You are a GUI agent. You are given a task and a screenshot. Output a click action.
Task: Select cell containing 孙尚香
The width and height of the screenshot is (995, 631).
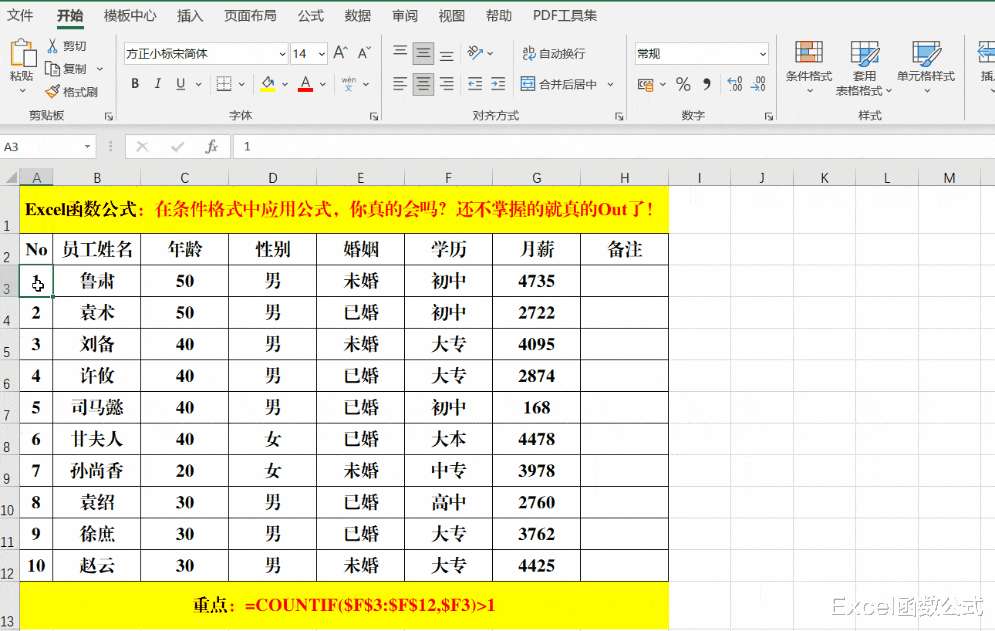(x=96, y=471)
